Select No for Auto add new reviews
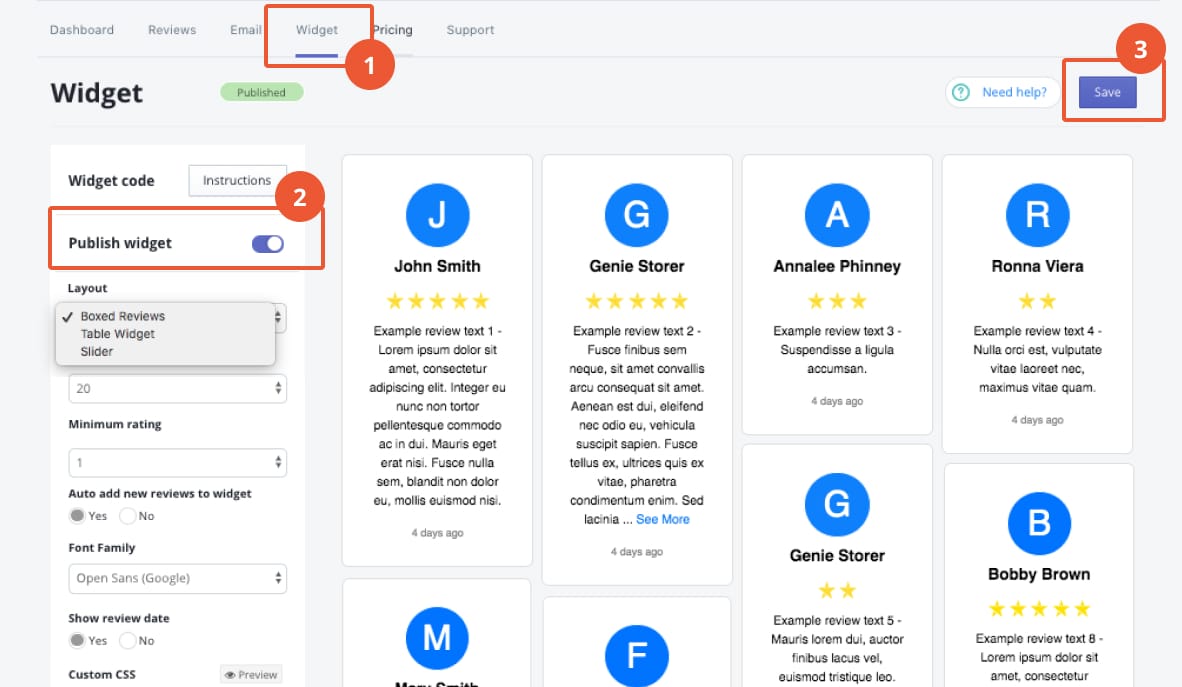This screenshot has width=1182, height=687. (127, 516)
